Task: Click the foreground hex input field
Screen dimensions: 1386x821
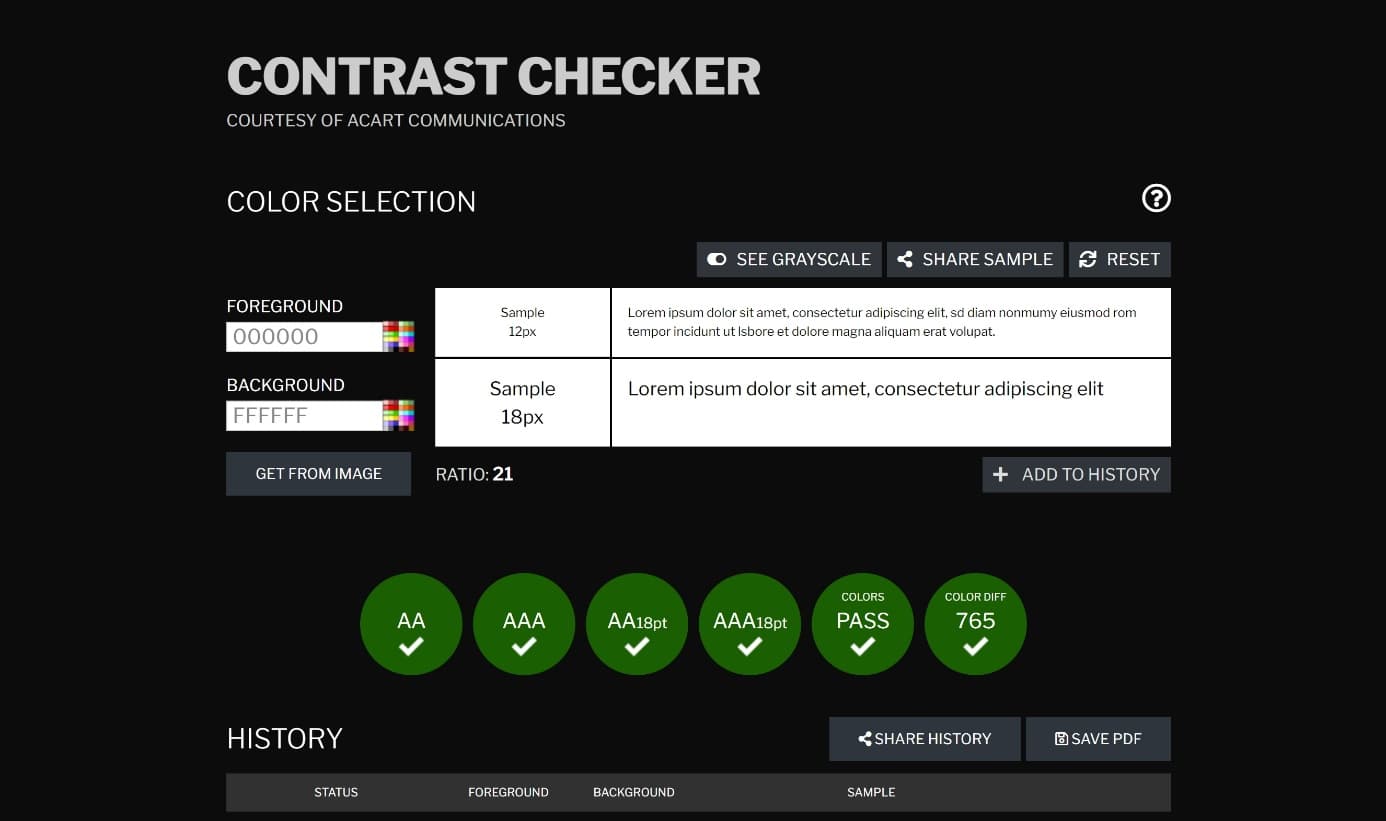Action: point(303,337)
